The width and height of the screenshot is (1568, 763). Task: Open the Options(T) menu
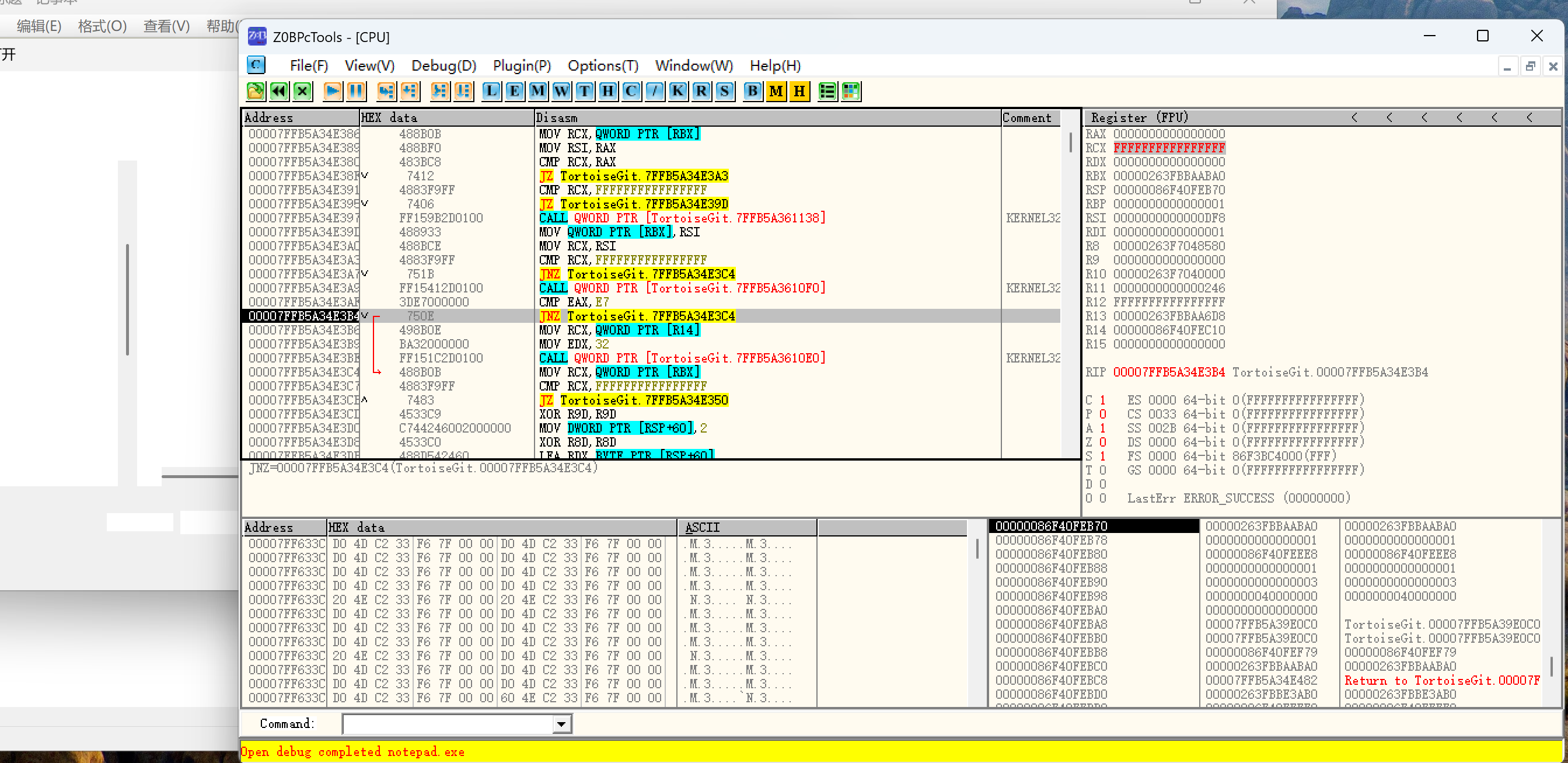click(x=603, y=66)
